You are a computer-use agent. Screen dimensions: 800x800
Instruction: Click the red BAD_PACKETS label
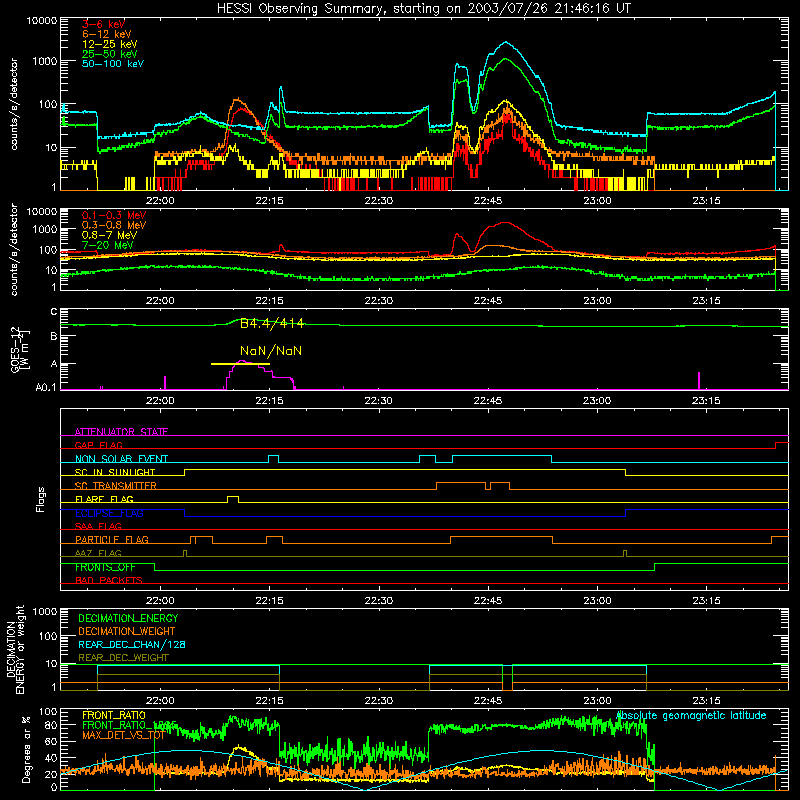pos(109,580)
